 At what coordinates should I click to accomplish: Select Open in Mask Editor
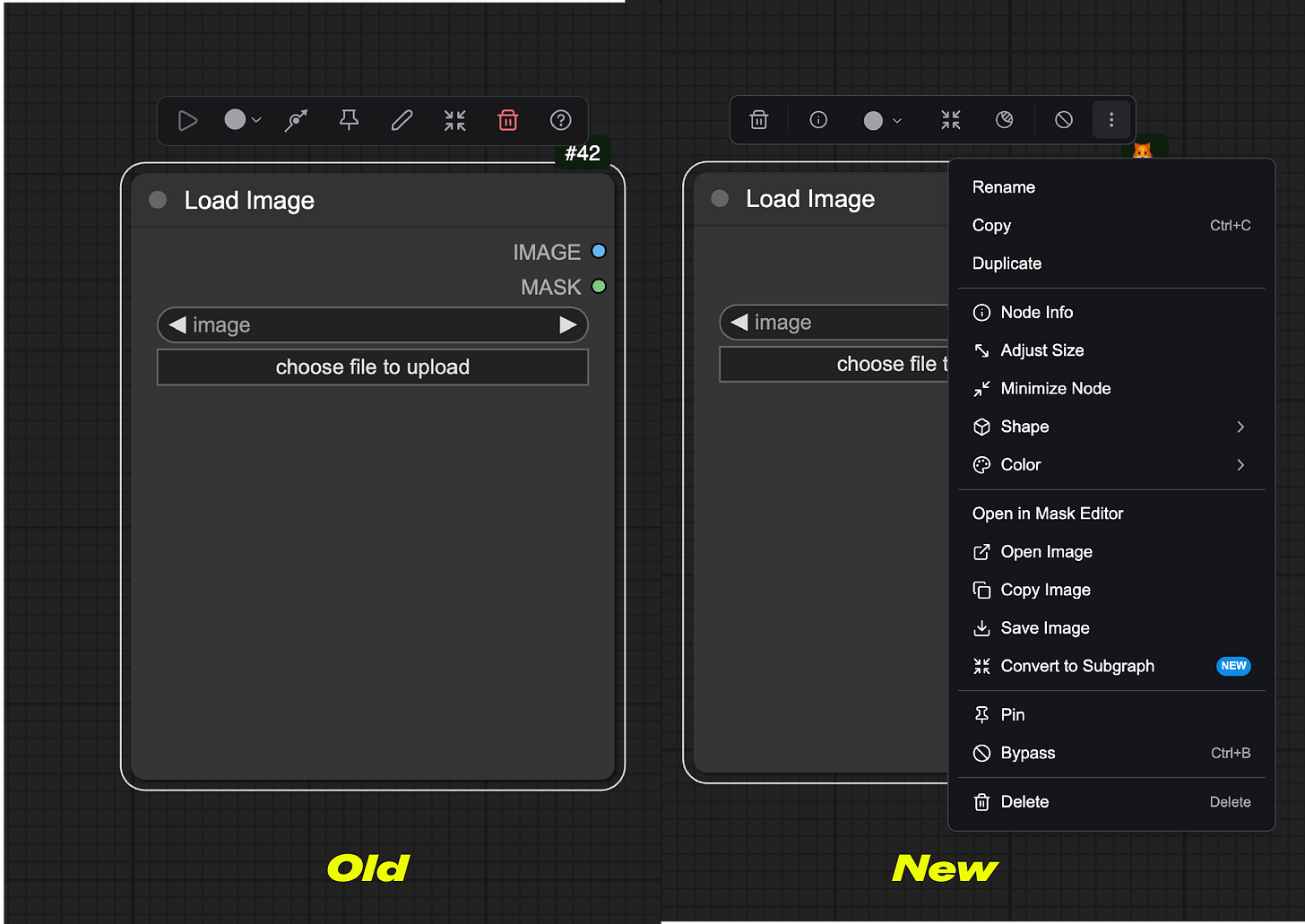1111,514
